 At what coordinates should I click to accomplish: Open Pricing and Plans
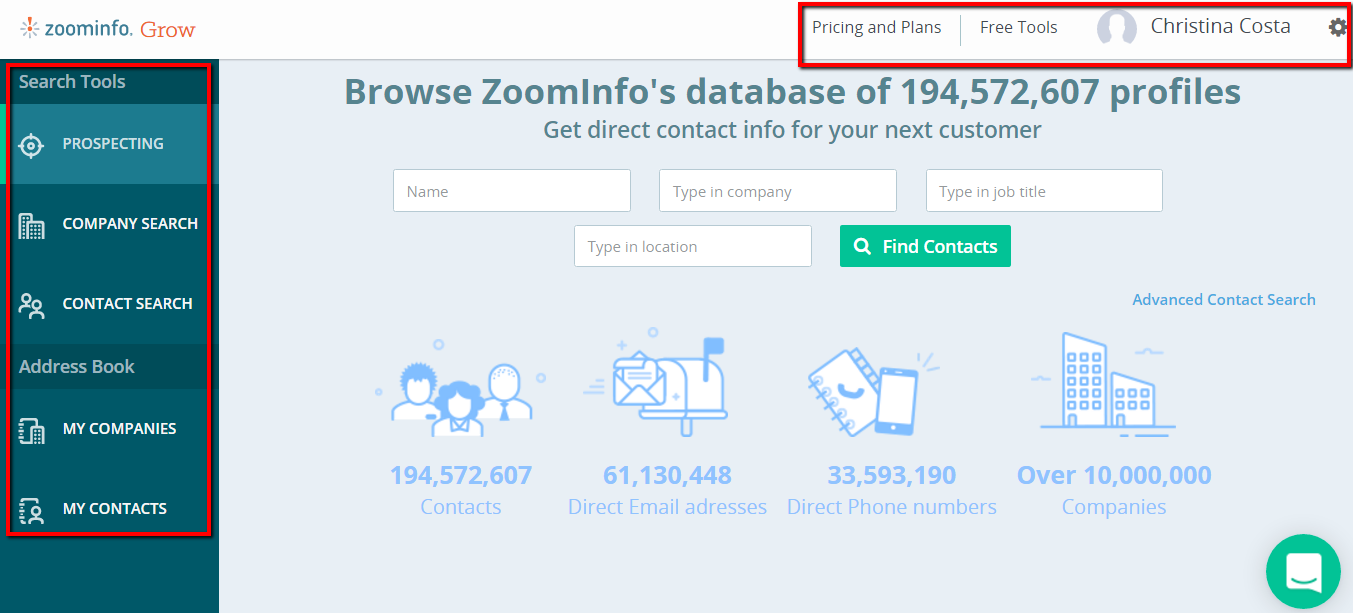[x=877, y=27]
